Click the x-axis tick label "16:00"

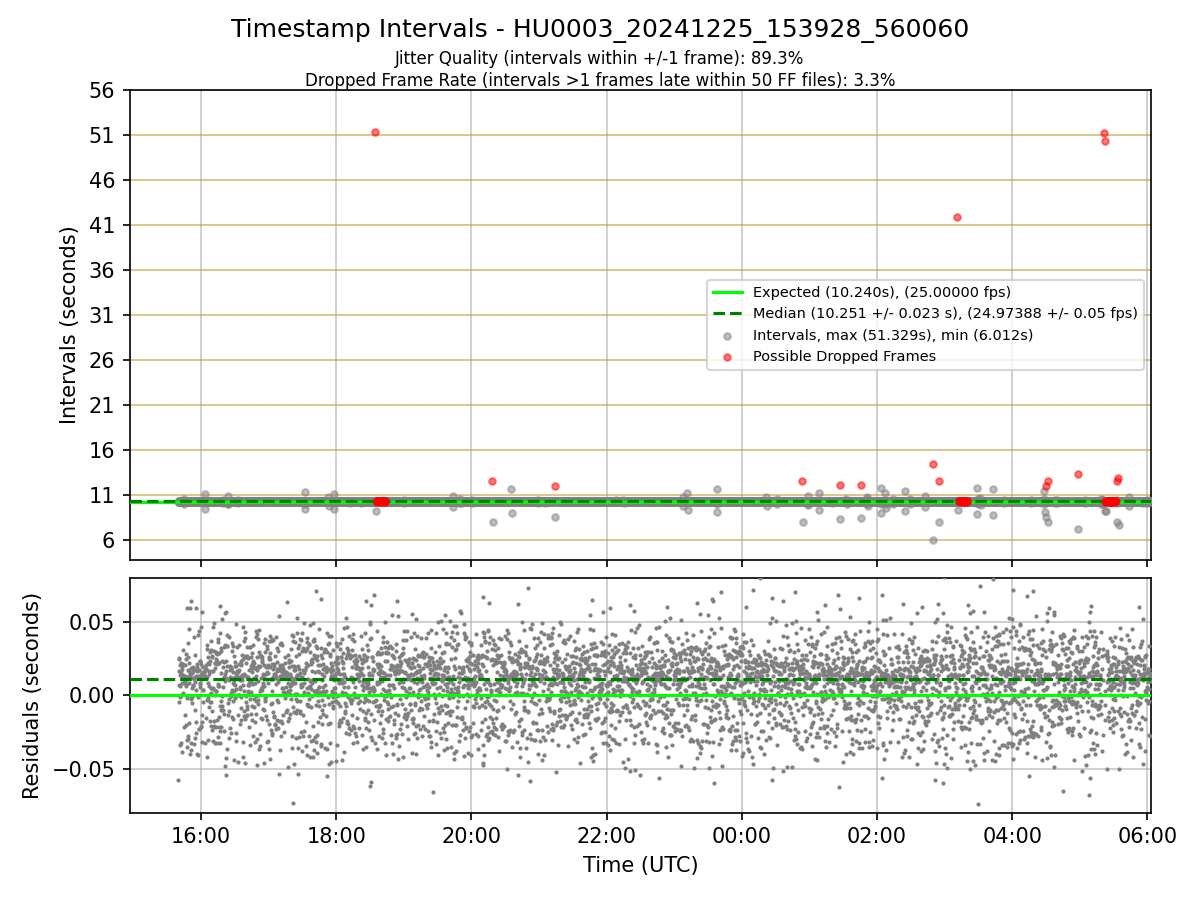point(200,835)
